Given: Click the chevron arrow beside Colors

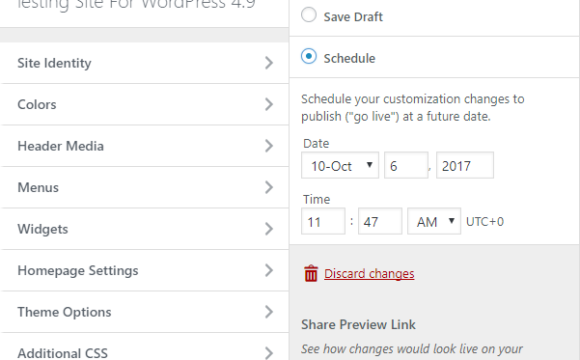Looking at the screenshot, I should pos(269,104).
